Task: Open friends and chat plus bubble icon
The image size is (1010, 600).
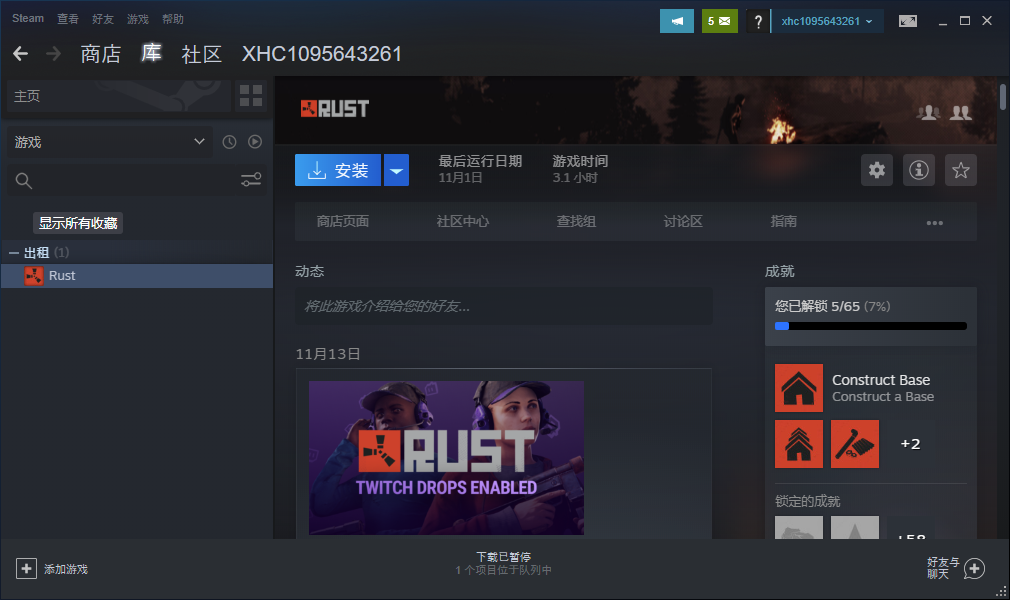Action: coord(975,568)
